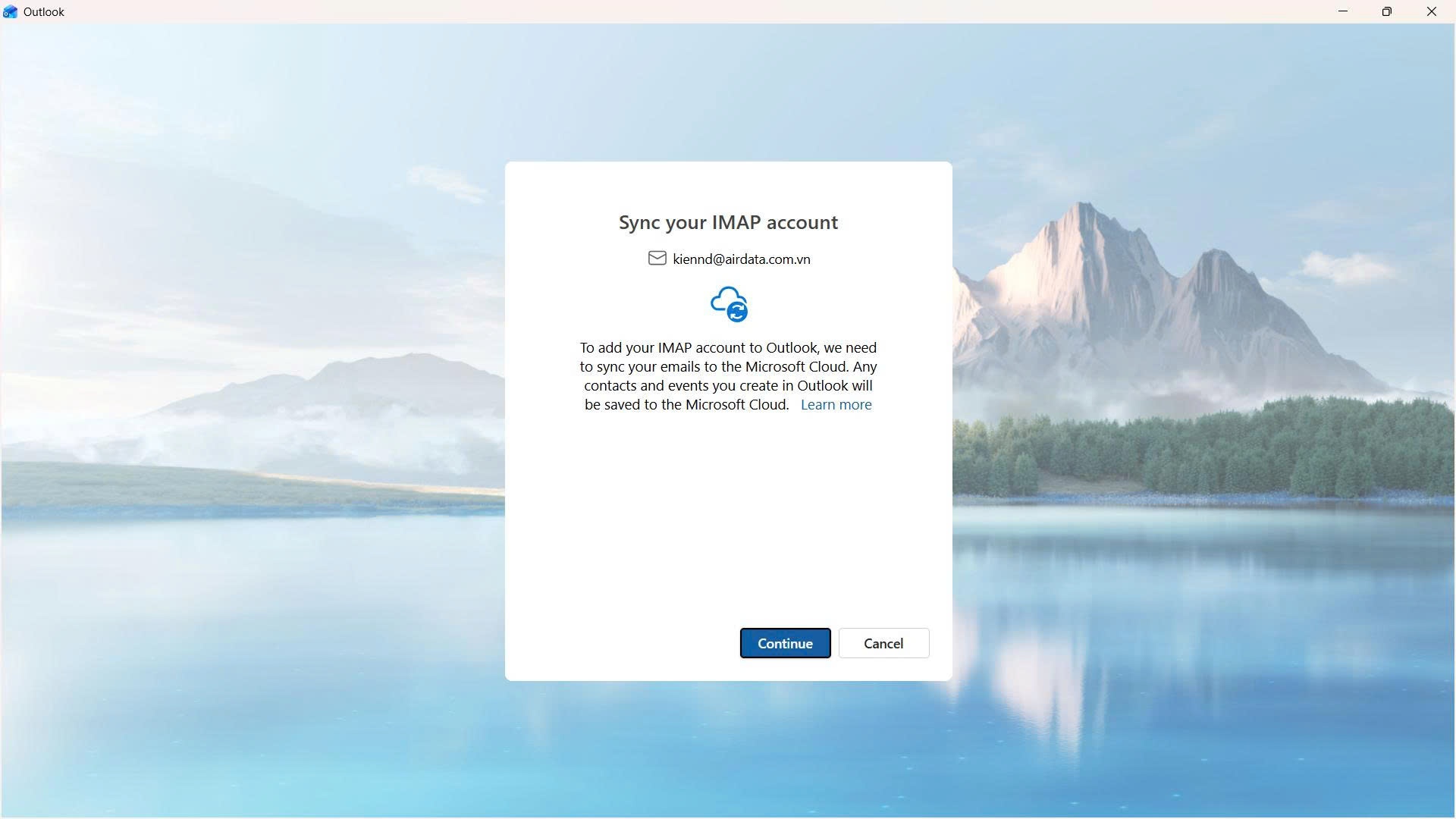Close the Outlook window
The height and width of the screenshot is (819, 1456).
pyautogui.click(x=1431, y=11)
